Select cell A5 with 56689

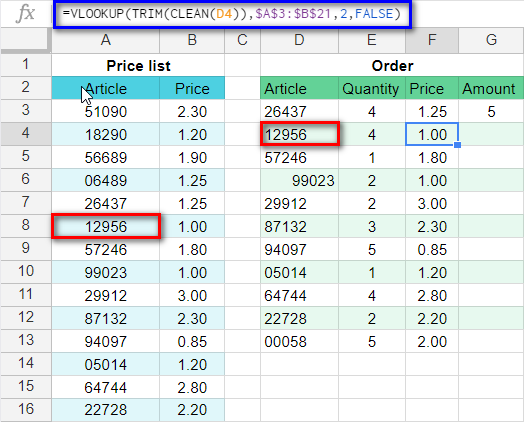click(x=106, y=157)
